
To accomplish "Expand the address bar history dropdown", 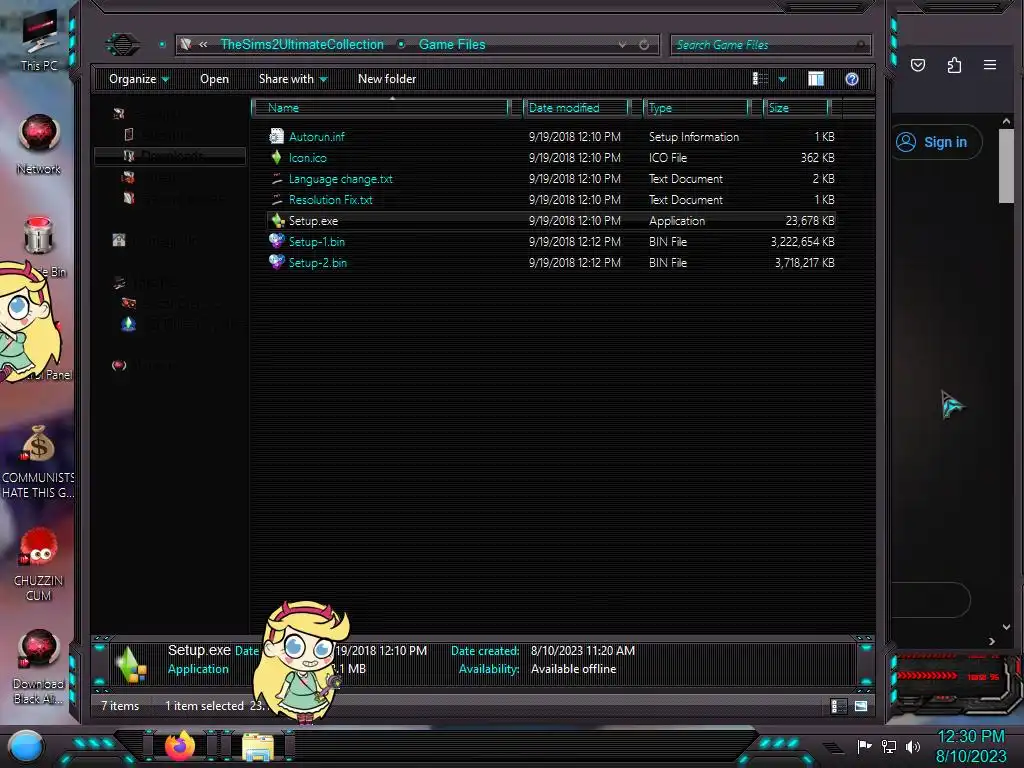I will [622, 44].
